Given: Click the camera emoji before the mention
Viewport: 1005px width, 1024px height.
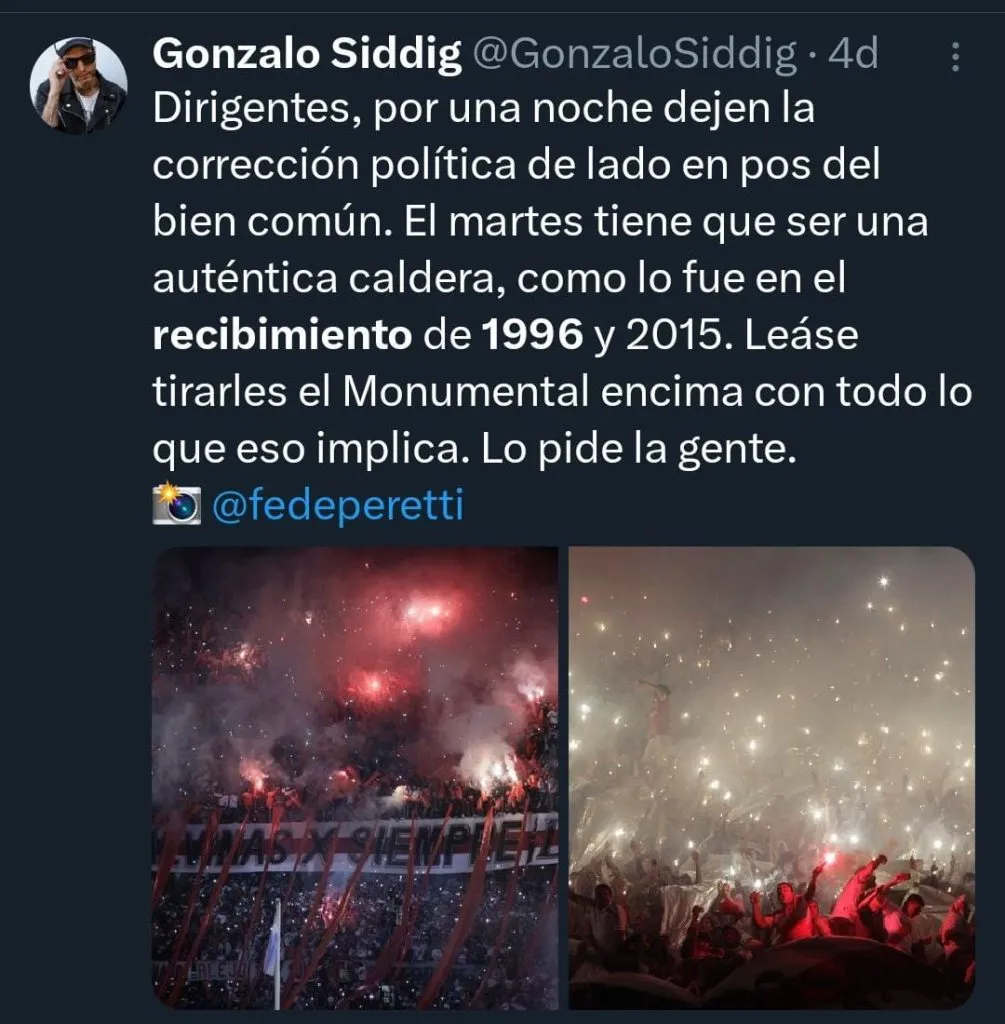Looking at the screenshot, I should click(176, 506).
